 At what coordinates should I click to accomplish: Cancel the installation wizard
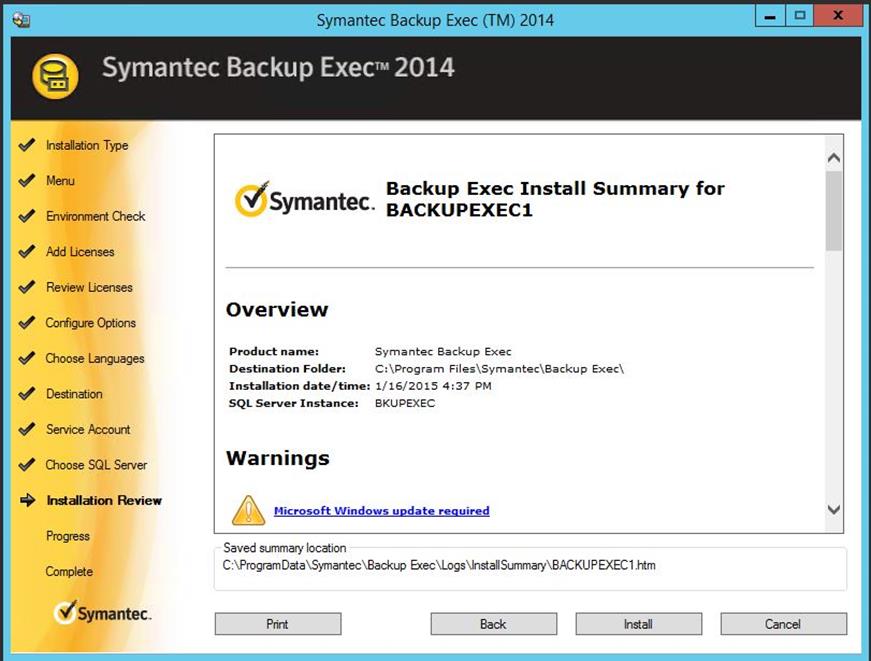(x=783, y=624)
